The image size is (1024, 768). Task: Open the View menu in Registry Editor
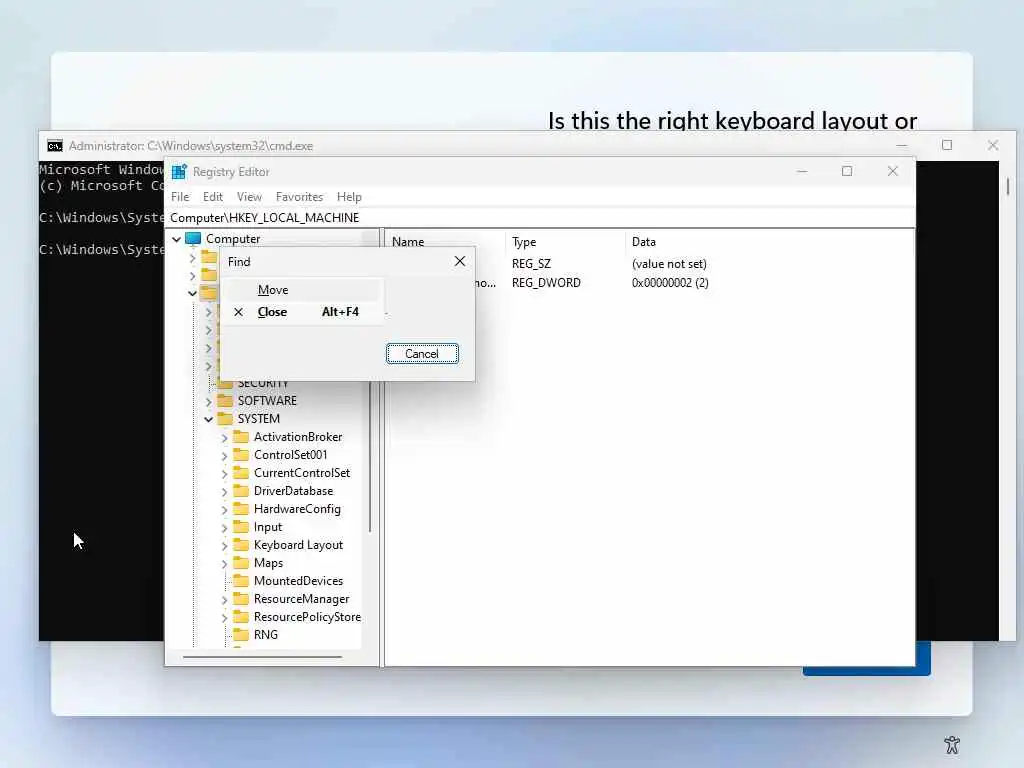point(249,197)
